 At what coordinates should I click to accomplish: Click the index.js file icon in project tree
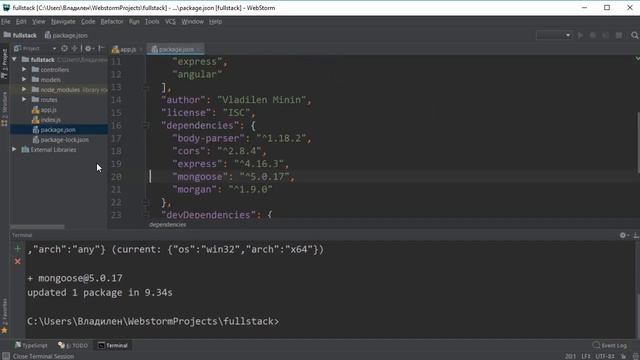click(36, 120)
